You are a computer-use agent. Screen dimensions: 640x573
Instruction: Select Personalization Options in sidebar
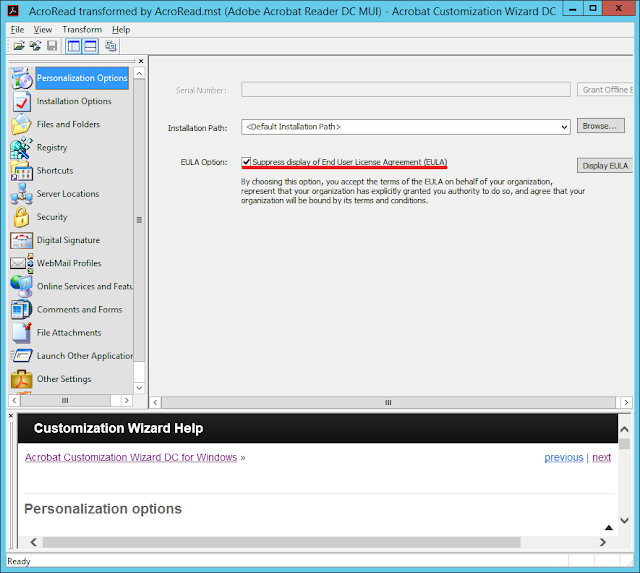pos(82,78)
